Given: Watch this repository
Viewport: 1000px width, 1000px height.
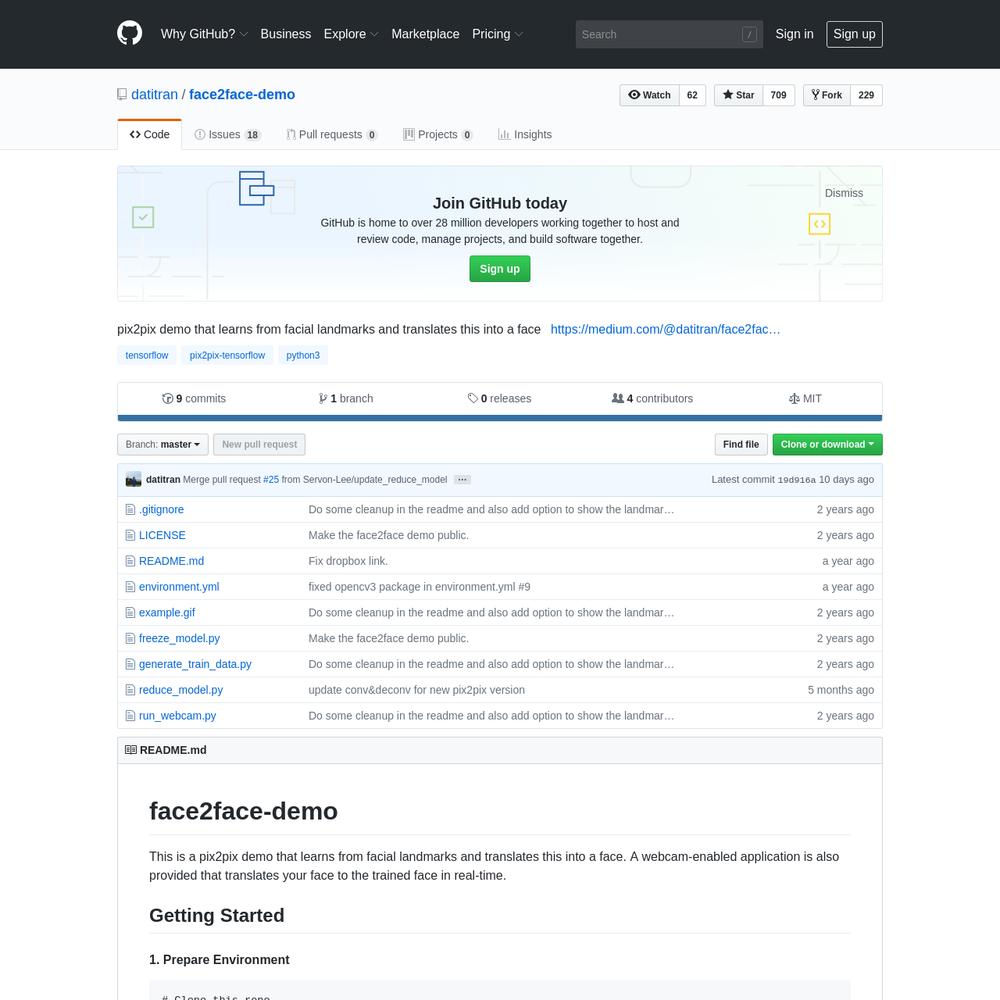Looking at the screenshot, I should [x=649, y=95].
